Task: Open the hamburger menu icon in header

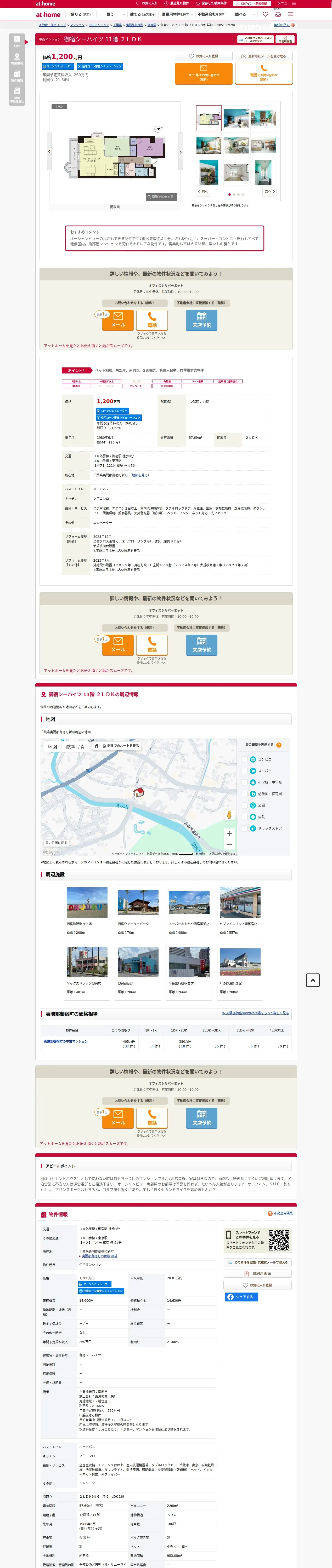Action: (x=291, y=15)
